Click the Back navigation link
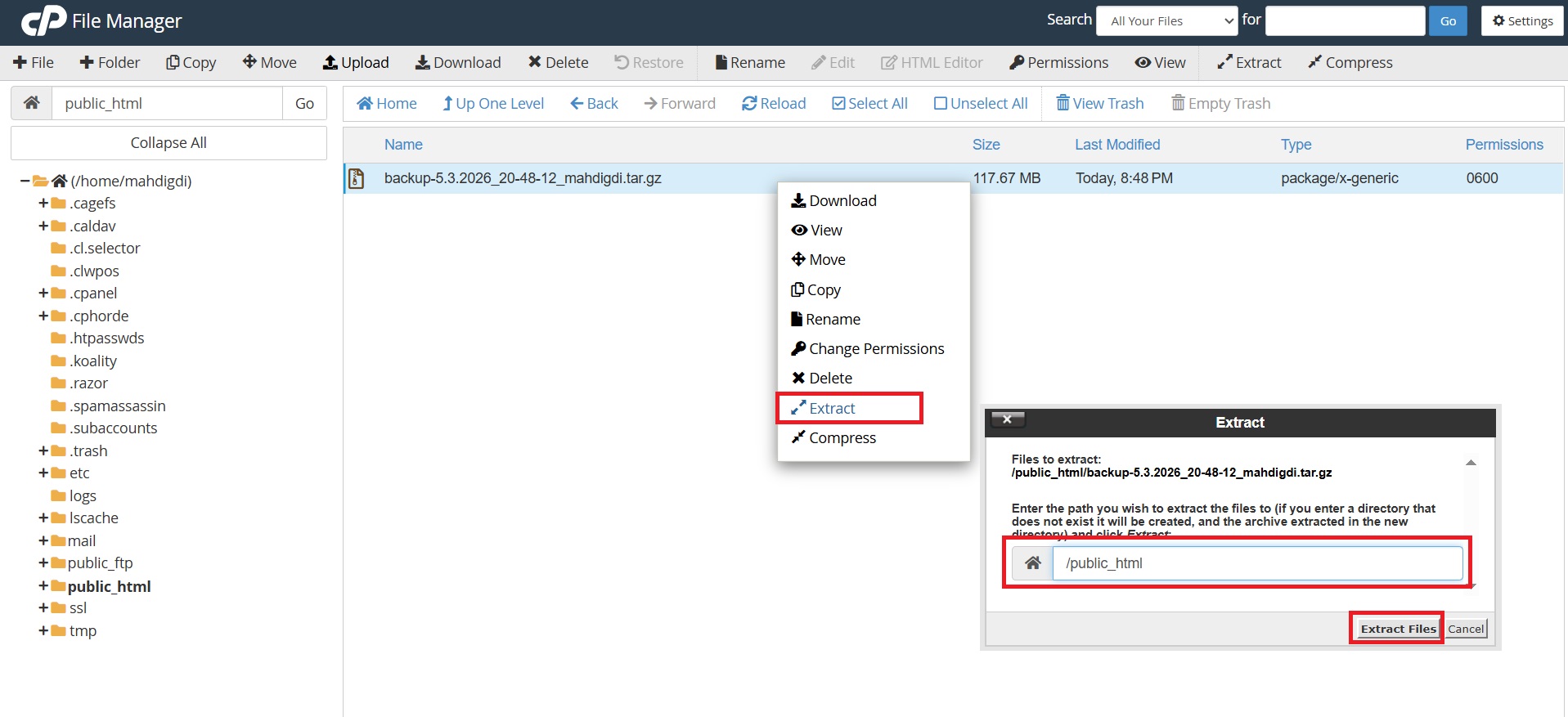 [595, 104]
